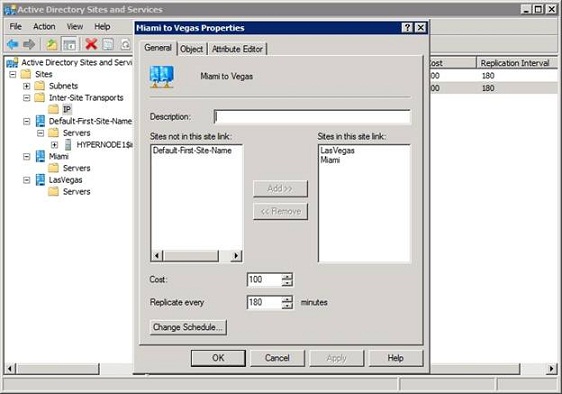
Task: Toggle the Show/Hide Console Tree icon
Action: pos(69,44)
